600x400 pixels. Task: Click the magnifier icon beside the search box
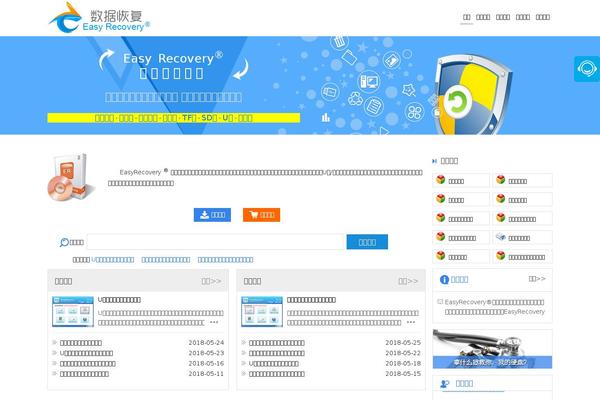point(64,242)
